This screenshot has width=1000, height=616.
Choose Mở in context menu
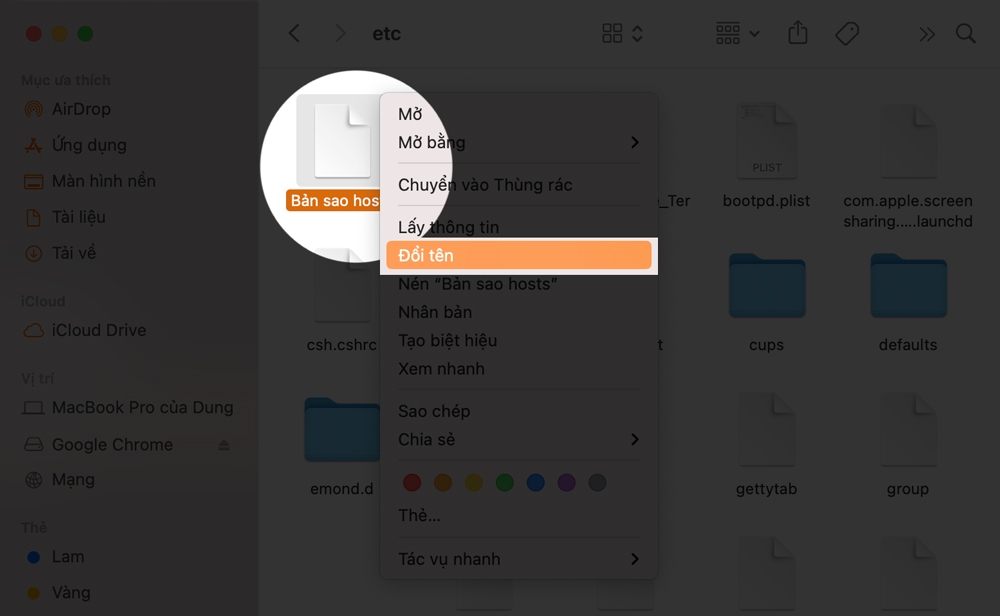click(x=518, y=114)
